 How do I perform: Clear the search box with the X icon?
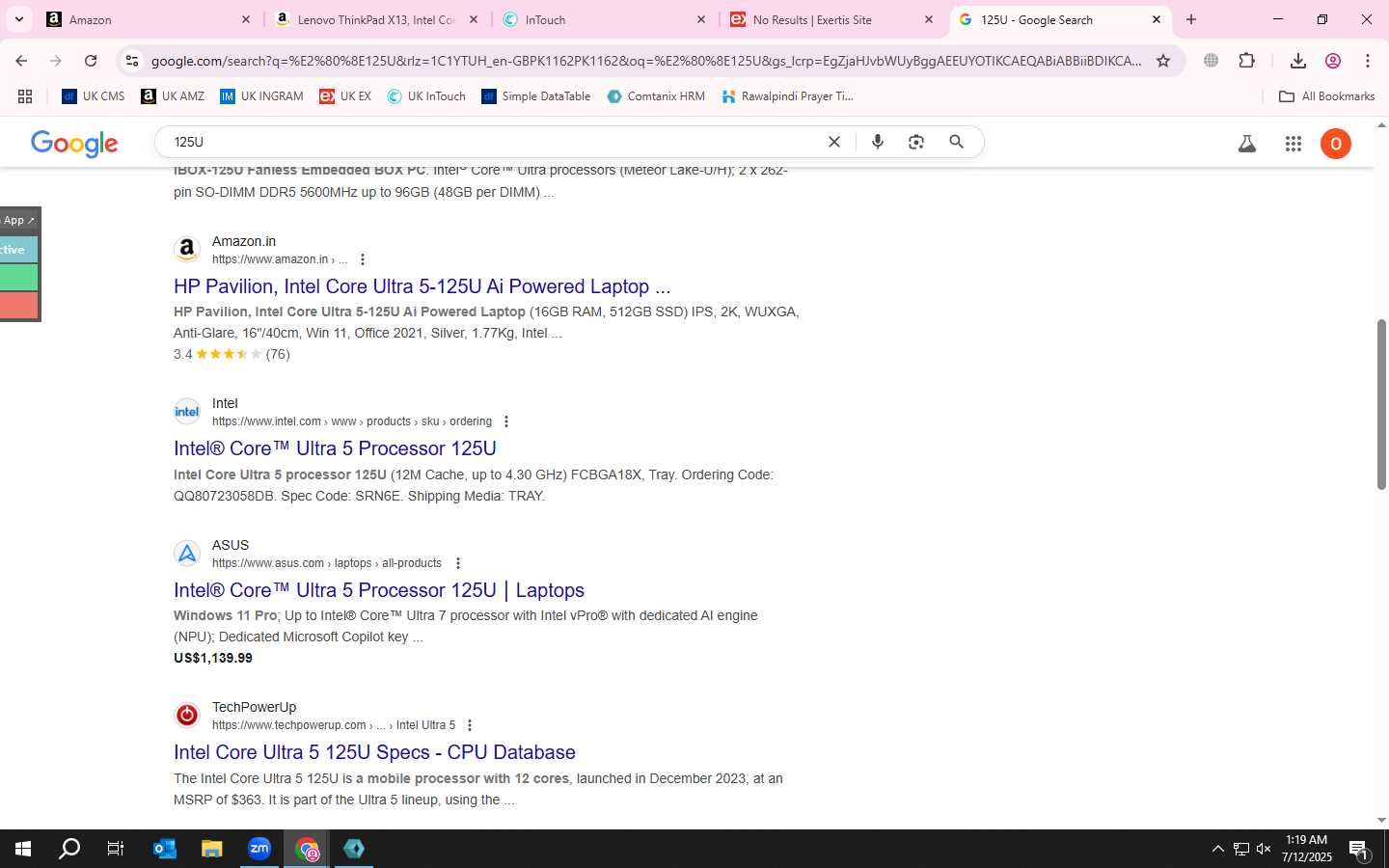pos(834,142)
